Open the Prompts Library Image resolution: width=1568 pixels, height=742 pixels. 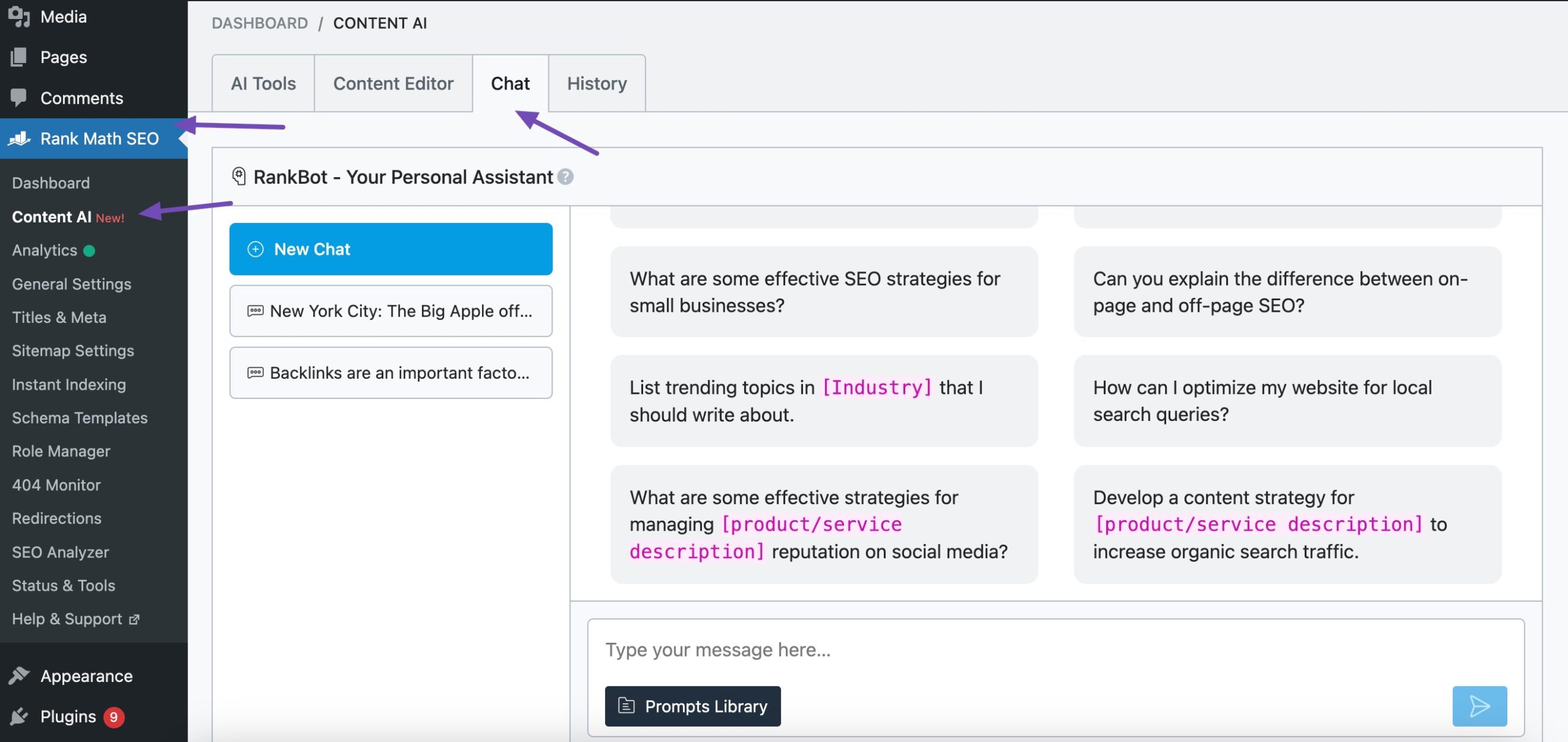693,706
